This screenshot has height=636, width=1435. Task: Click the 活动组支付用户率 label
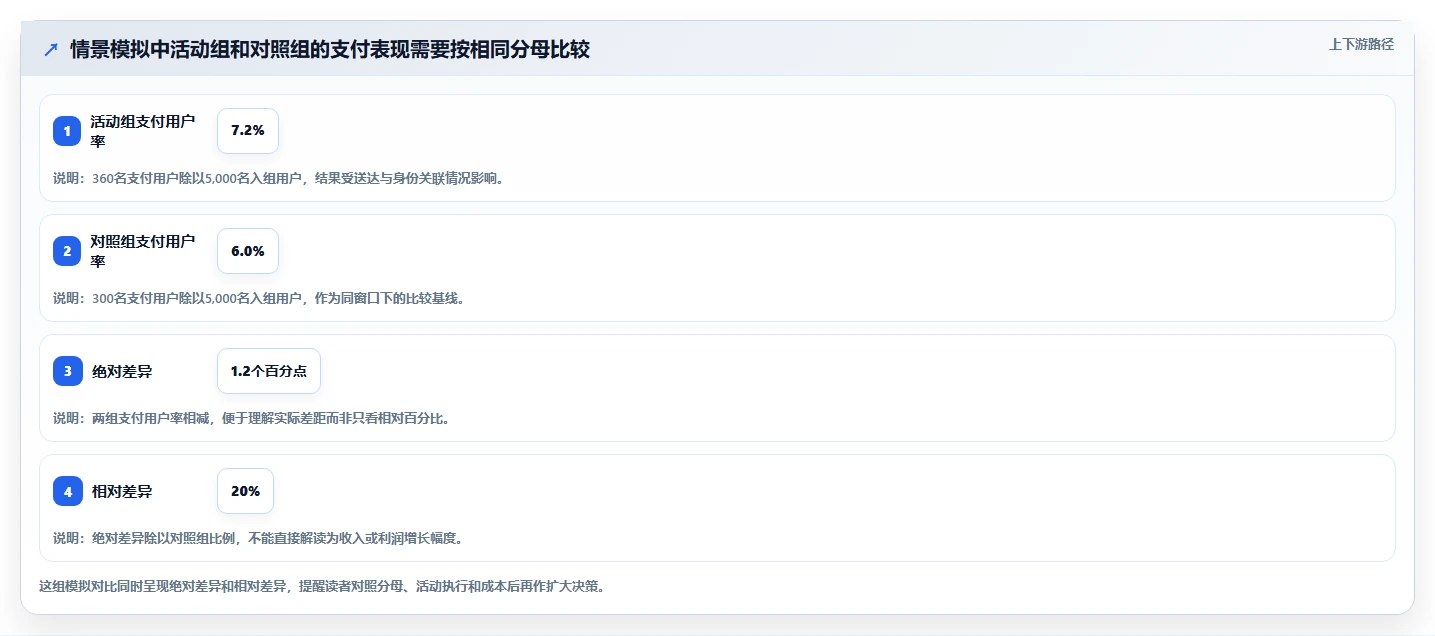[x=142, y=131]
